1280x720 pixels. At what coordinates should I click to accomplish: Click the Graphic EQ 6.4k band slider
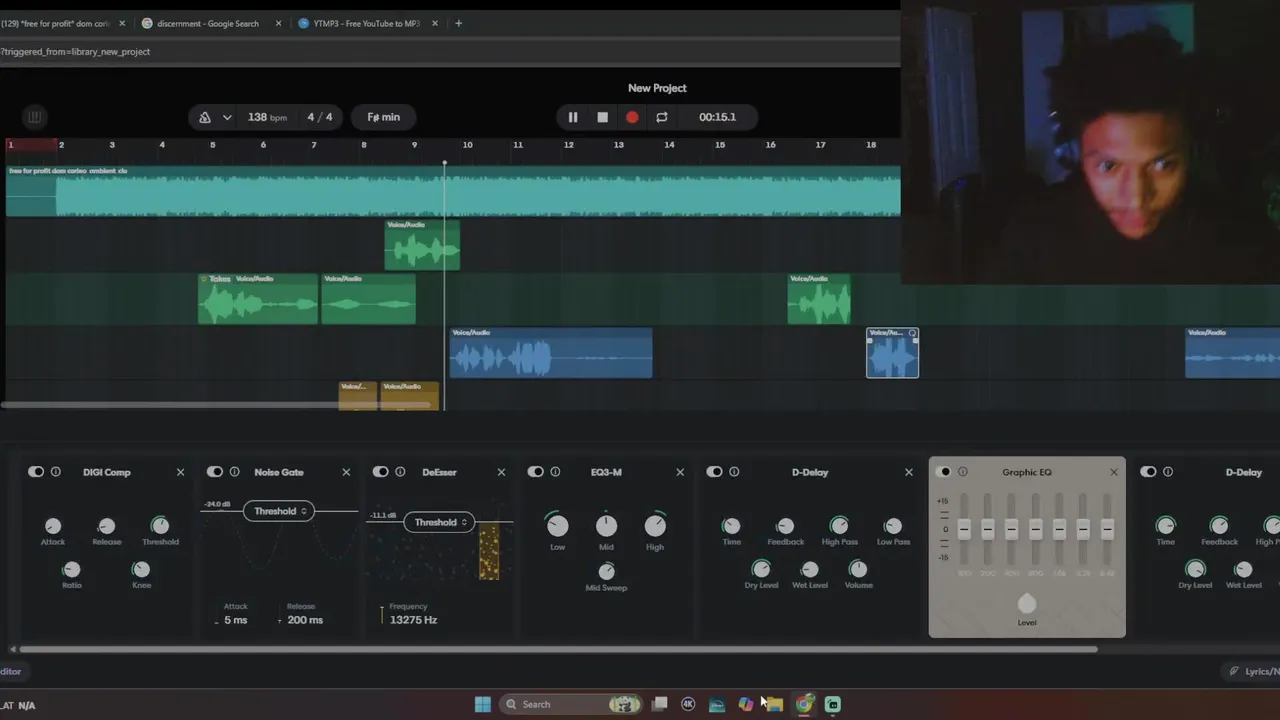tap(1107, 530)
